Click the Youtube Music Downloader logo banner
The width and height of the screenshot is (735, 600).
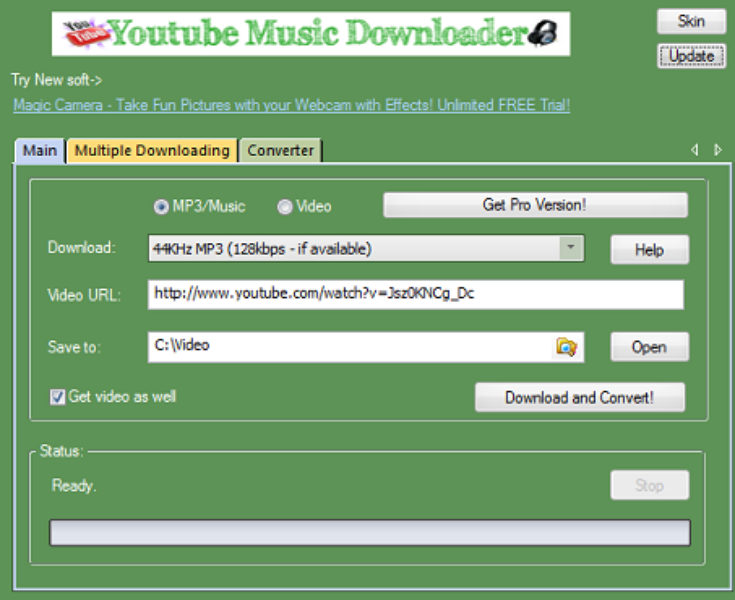(x=311, y=34)
